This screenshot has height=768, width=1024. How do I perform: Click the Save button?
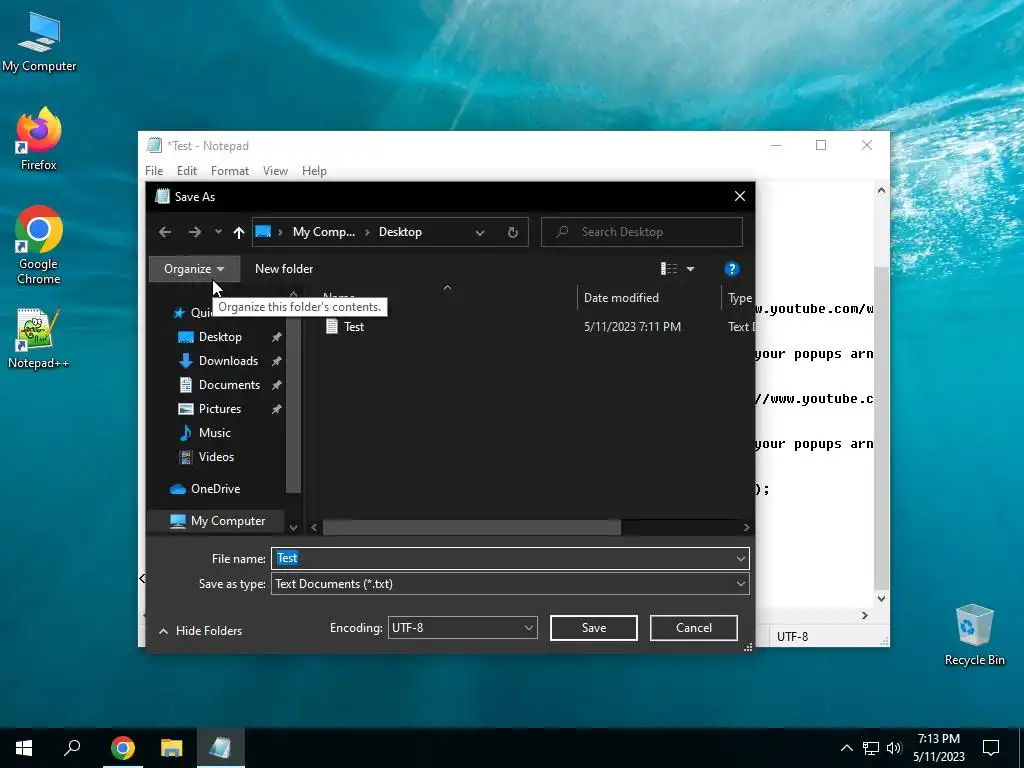[x=594, y=628]
